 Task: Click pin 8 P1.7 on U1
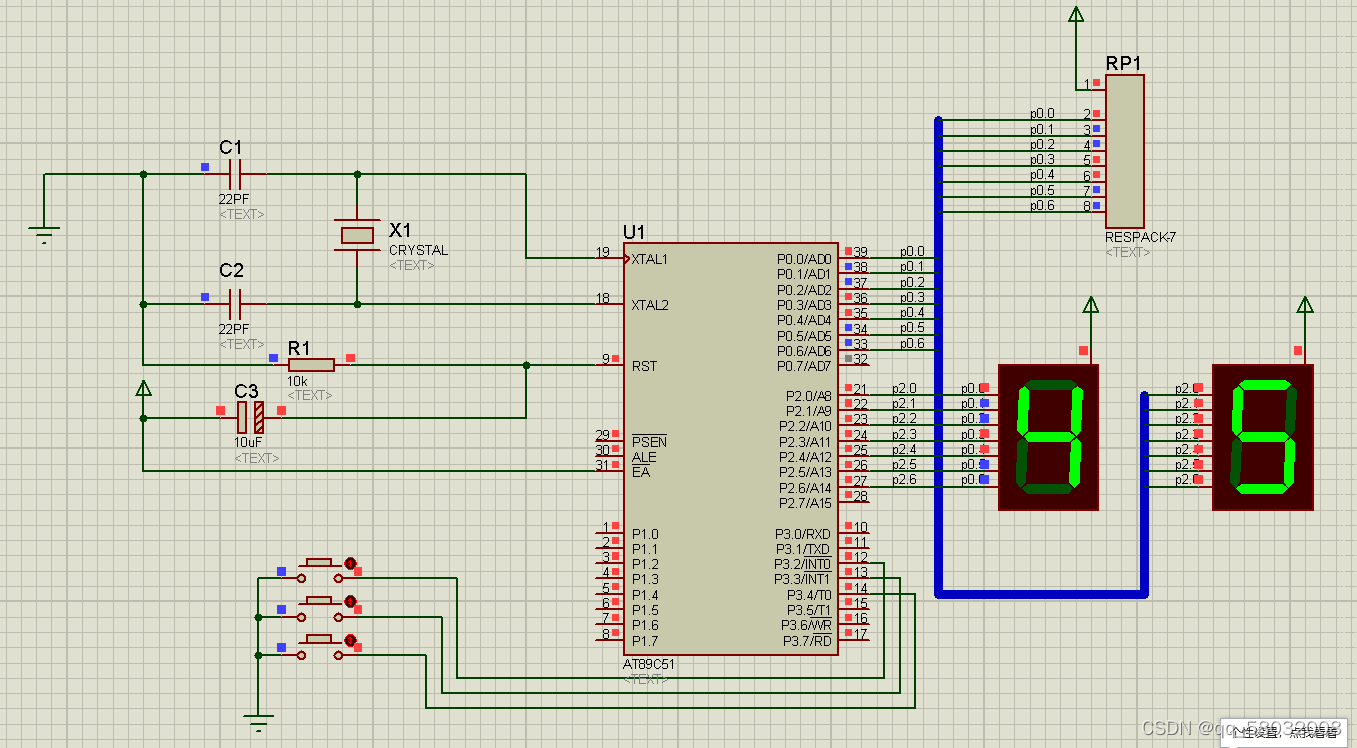pos(610,639)
